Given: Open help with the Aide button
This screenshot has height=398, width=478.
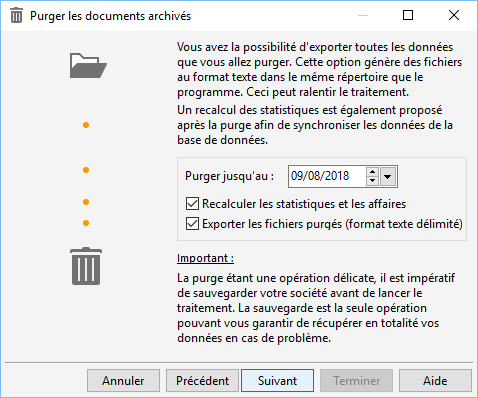Looking at the screenshot, I should coord(435,380).
